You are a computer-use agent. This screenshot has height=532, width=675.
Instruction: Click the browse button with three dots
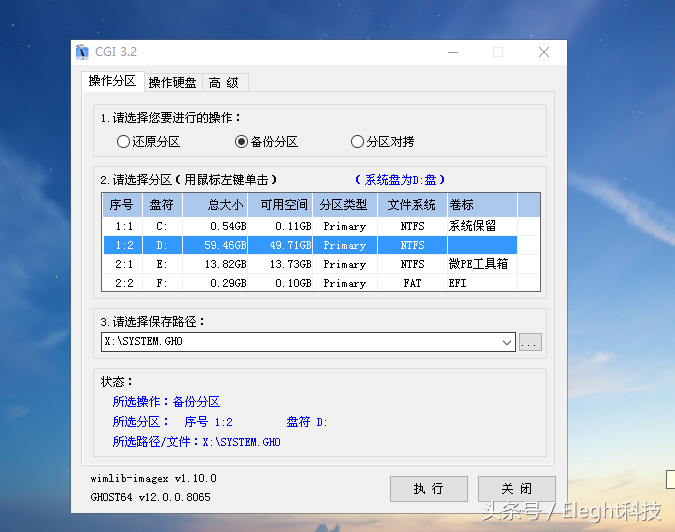(x=530, y=342)
